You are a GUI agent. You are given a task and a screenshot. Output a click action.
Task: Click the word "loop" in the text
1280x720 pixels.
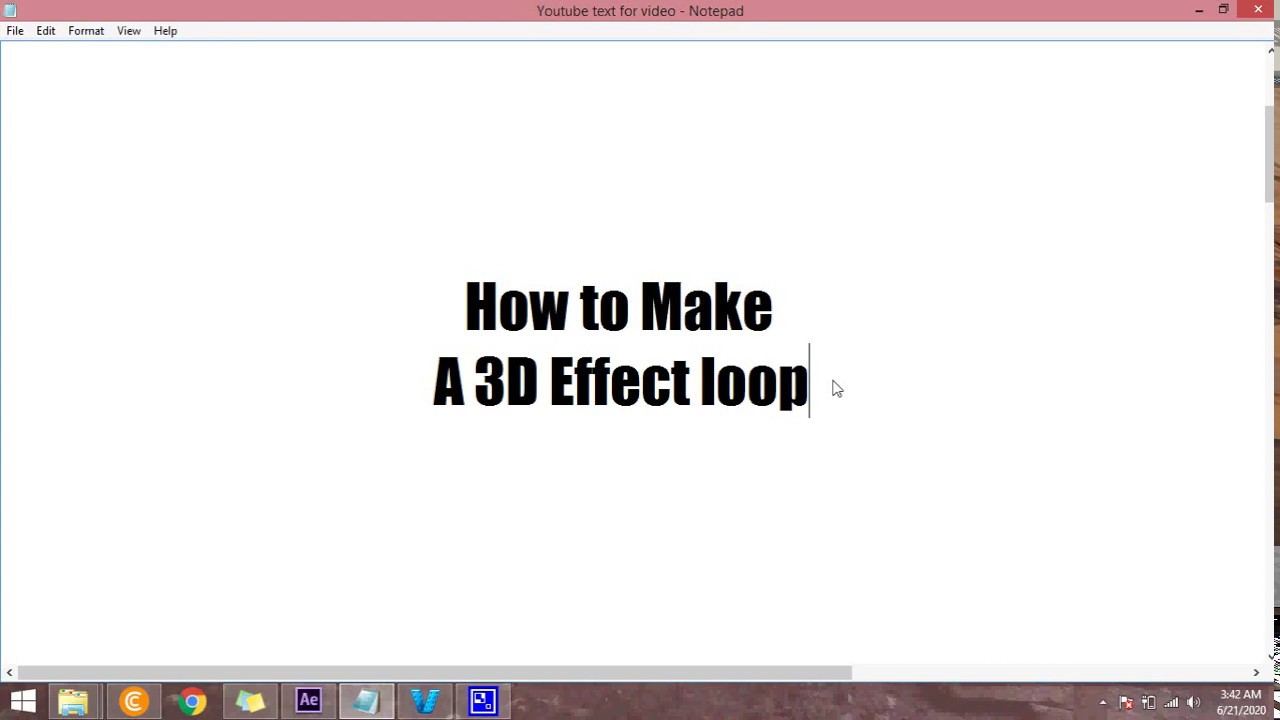[x=754, y=385]
